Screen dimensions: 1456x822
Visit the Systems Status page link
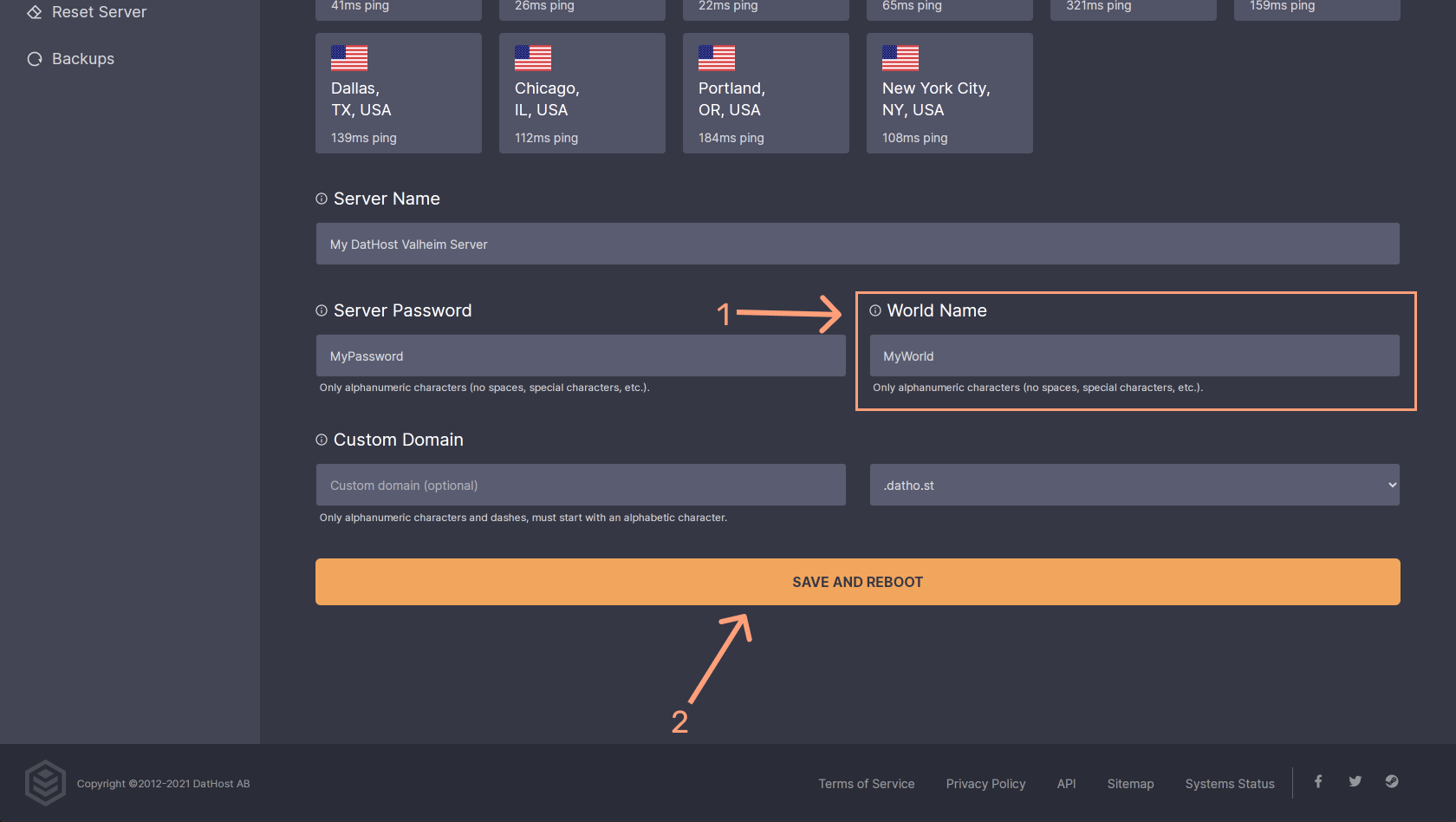(1230, 784)
